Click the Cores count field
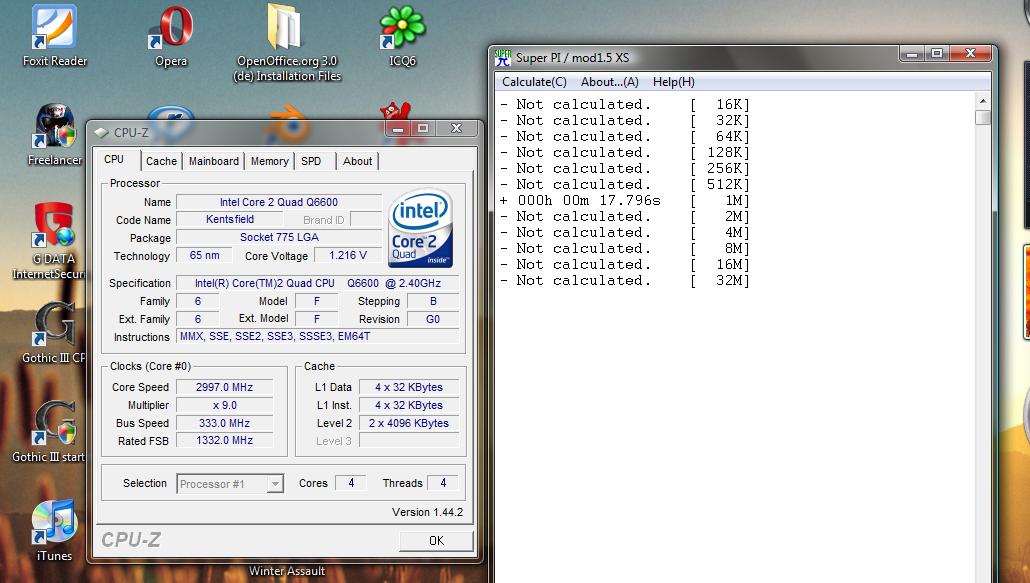The width and height of the screenshot is (1030, 583). (x=351, y=483)
